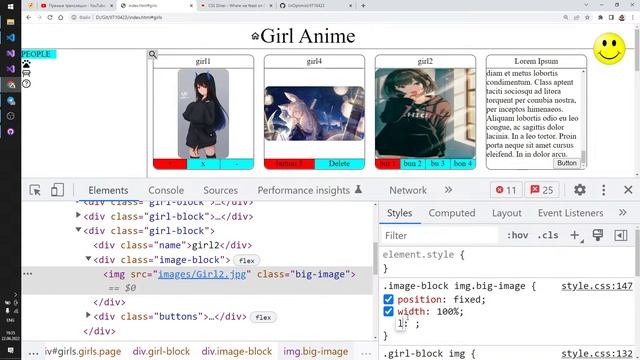Click the flex badge beside image-block
This screenshot has width=640, height=360.
pyautogui.click(x=247, y=260)
